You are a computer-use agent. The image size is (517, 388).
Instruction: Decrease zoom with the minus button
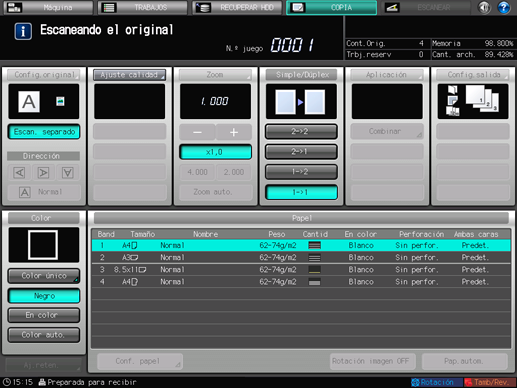pyautogui.click(x=197, y=132)
